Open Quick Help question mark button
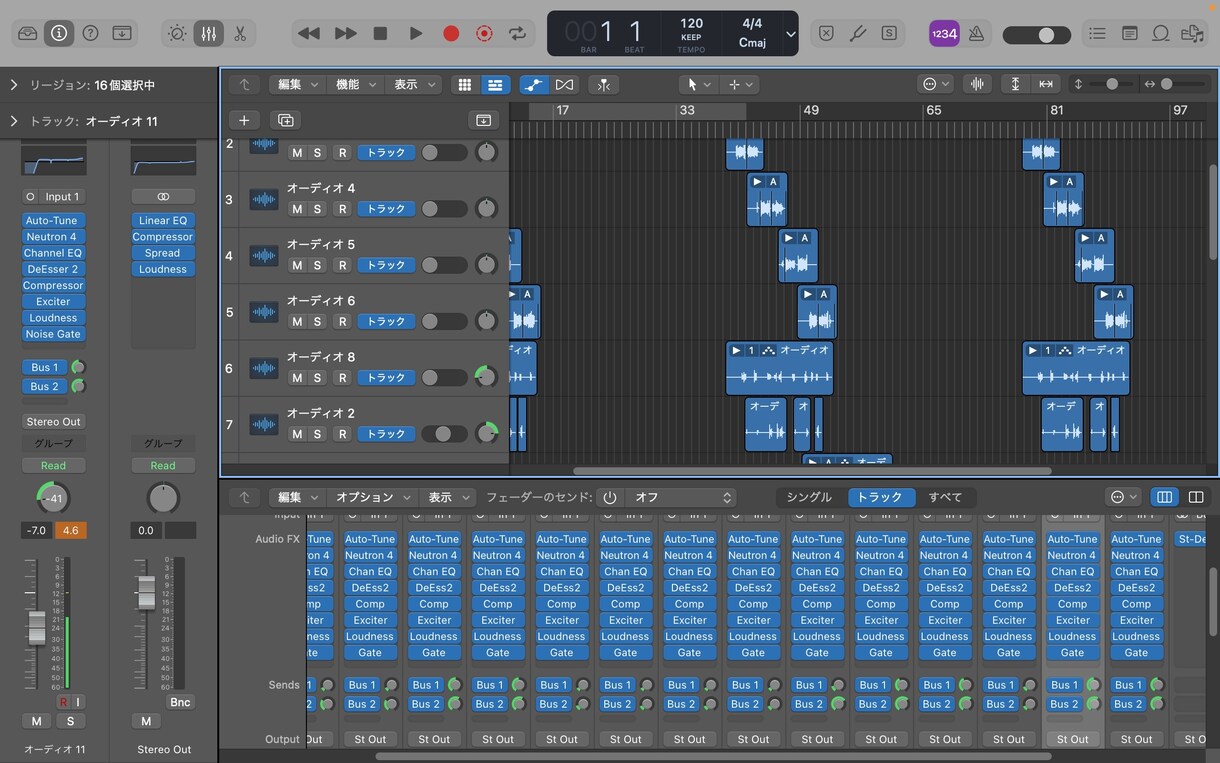Viewport: 1220px width, 763px height. pos(91,33)
